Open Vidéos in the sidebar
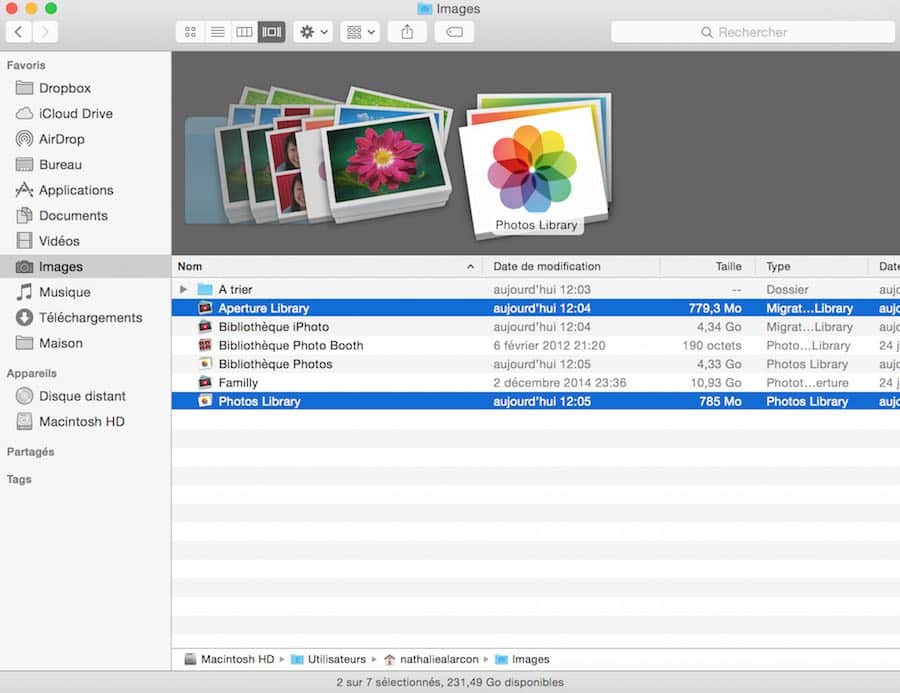Viewport: 900px width, 693px height. point(86,241)
